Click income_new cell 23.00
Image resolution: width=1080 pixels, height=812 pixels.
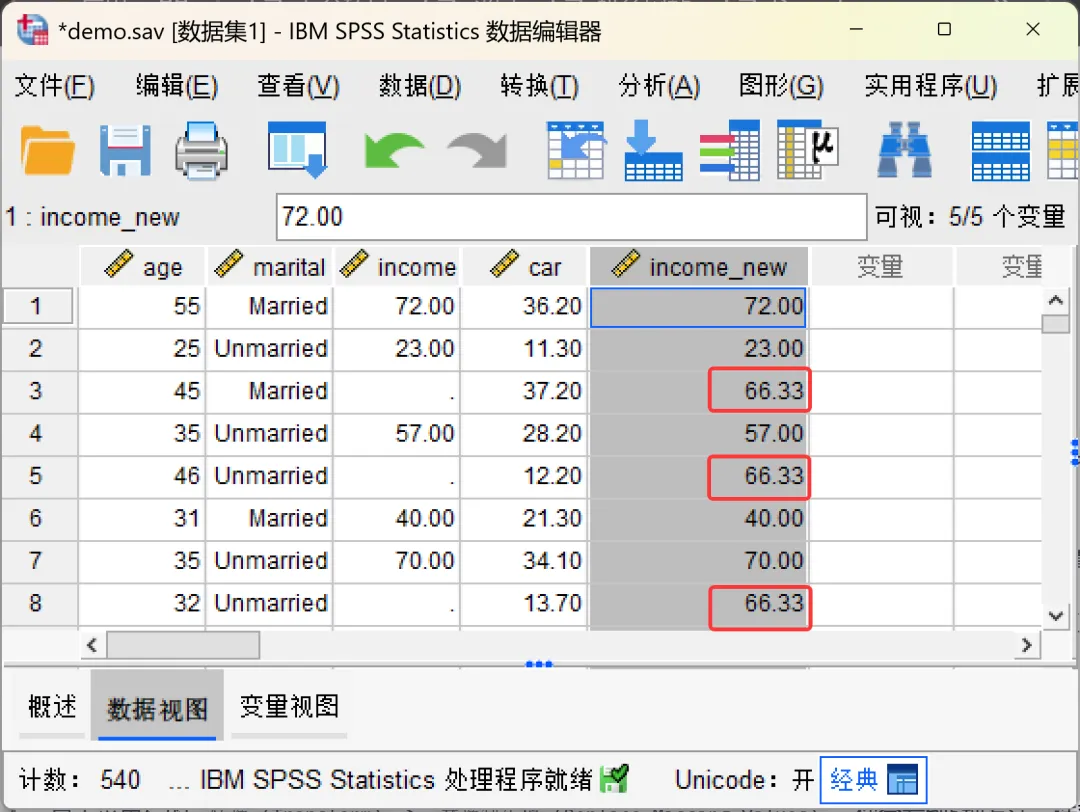[x=698, y=348]
